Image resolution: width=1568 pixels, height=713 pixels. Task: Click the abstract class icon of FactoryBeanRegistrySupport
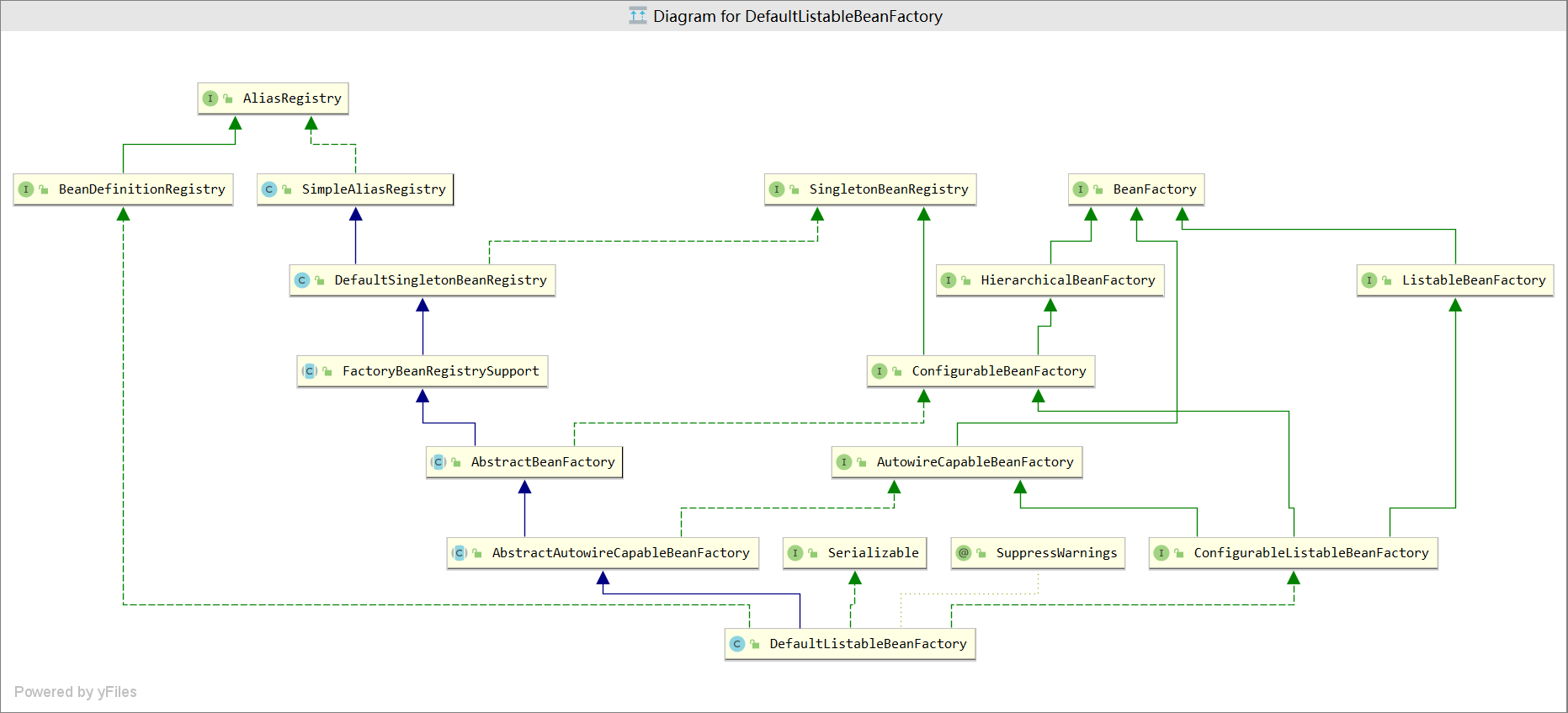(x=310, y=371)
